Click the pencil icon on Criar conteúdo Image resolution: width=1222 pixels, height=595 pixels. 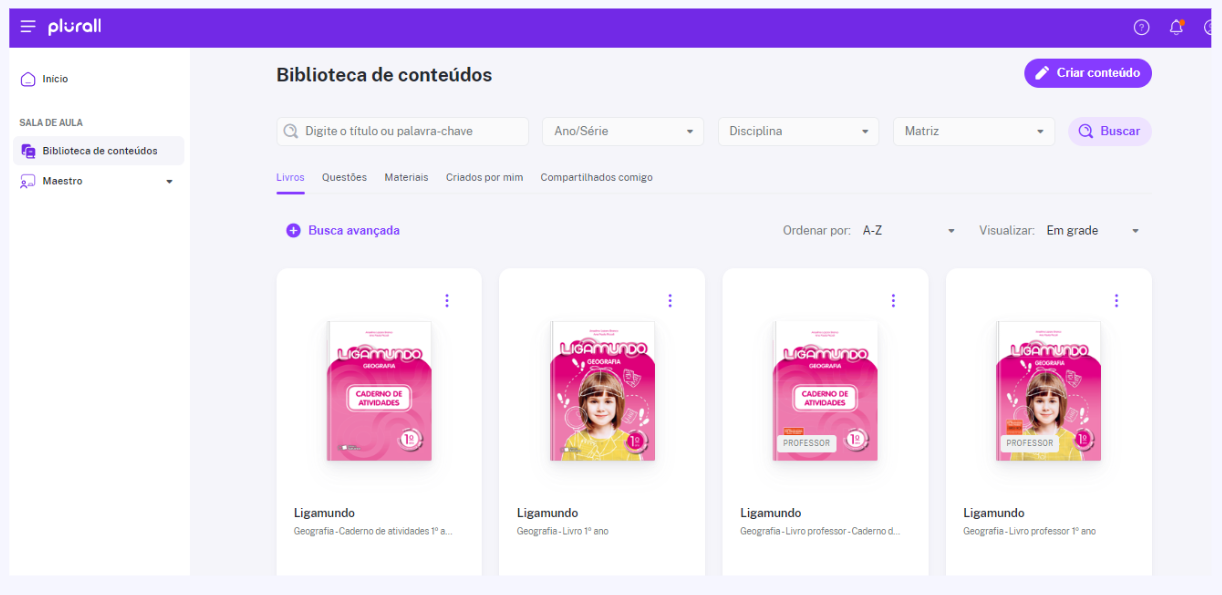click(x=1042, y=73)
